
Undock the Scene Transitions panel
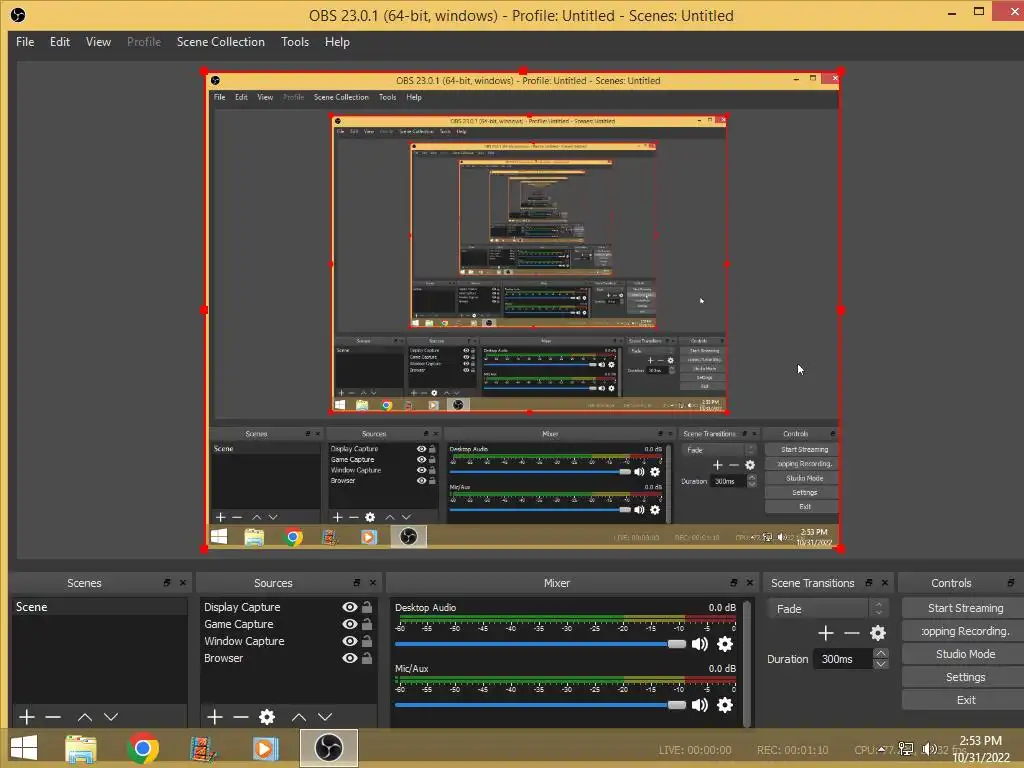(x=869, y=583)
